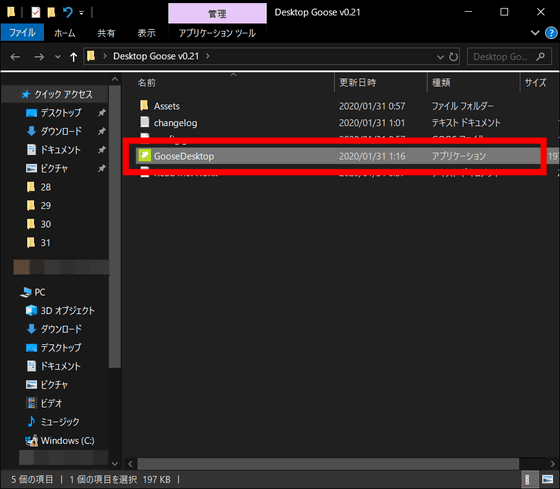Click the horizontal scrollbar of file list

coord(328,464)
